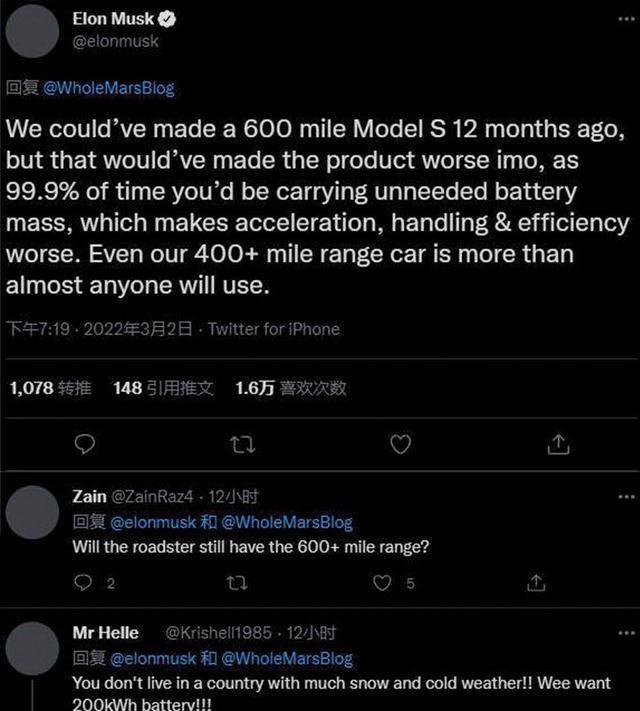
Task: Open Zain's profile avatar
Action: 33,512
